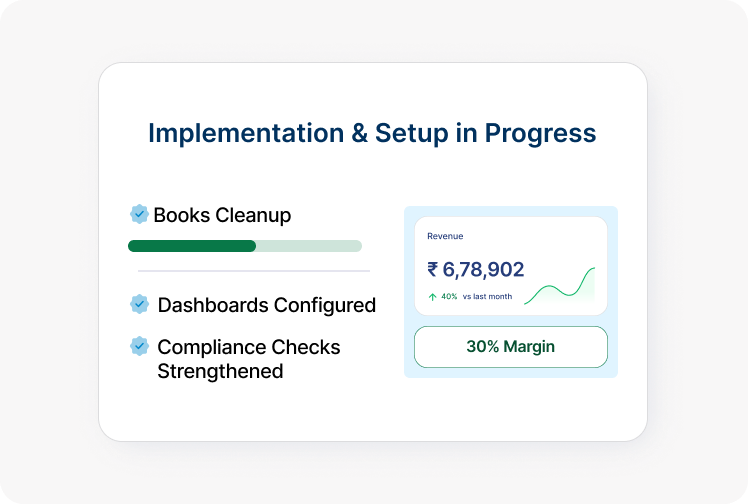Click the Dashboards Configured check badge
The width and height of the screenshot is (748, 504).
140,304
